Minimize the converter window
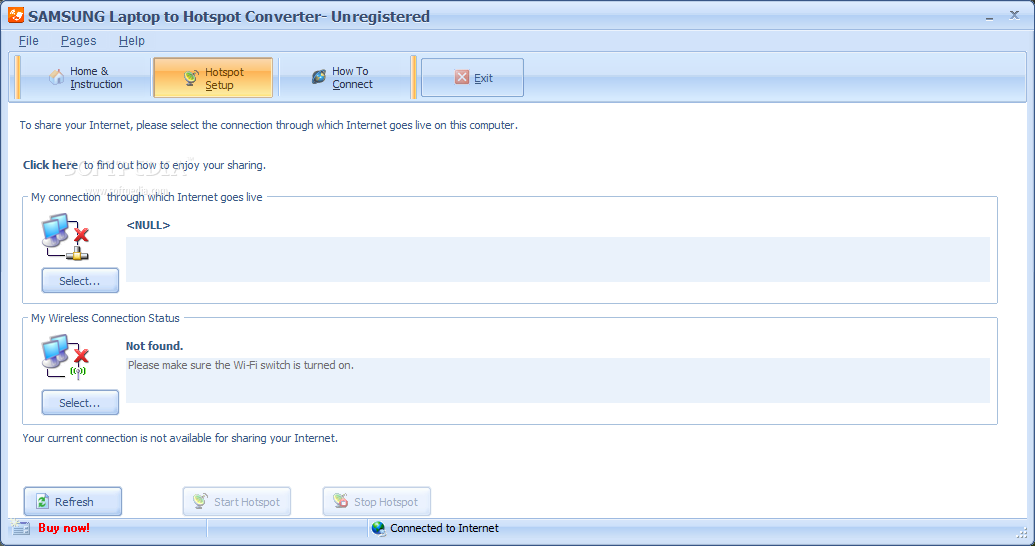The image size is (1035, 546). (x=989, y=17)
